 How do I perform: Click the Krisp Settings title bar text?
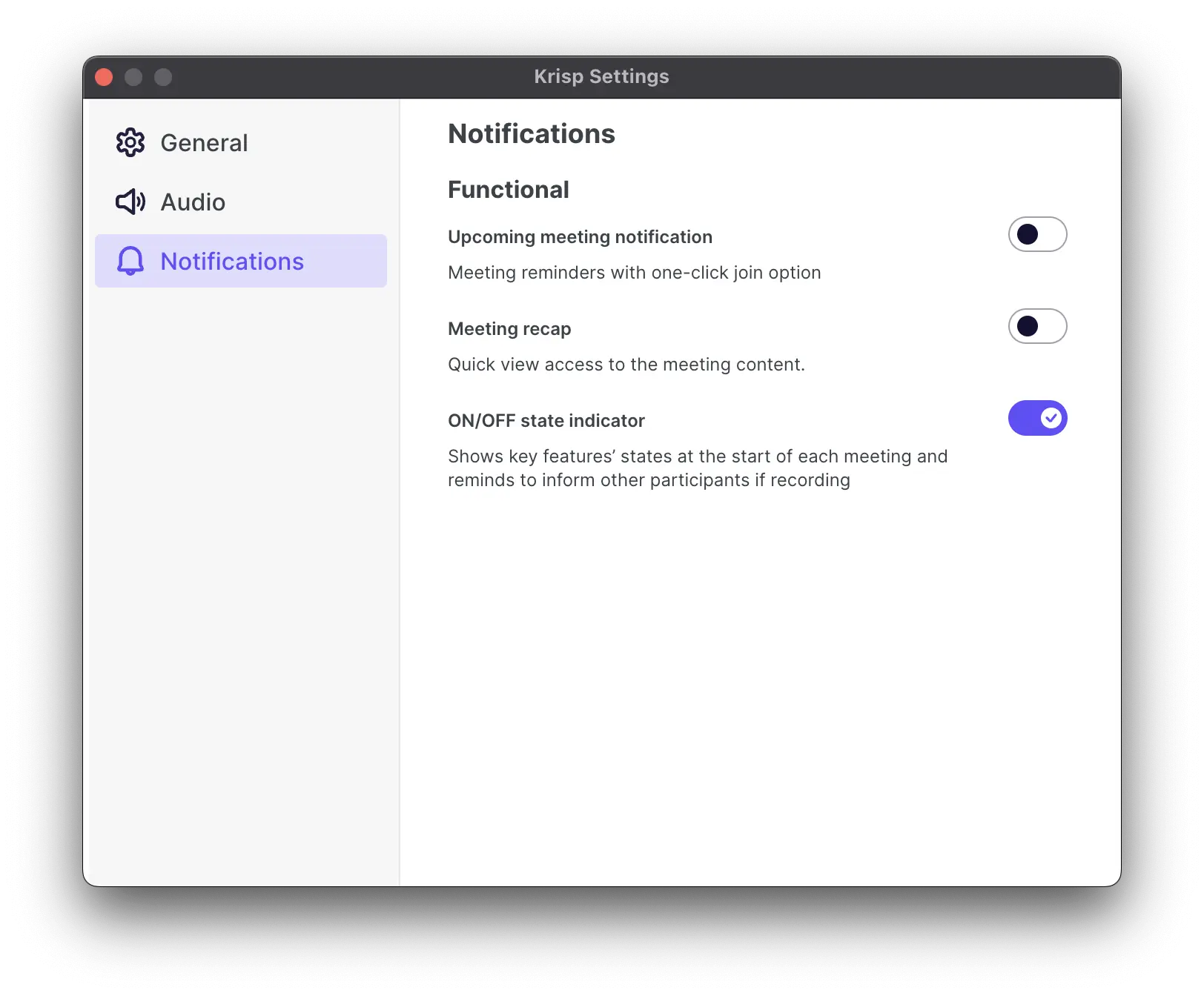coord(601,76)
